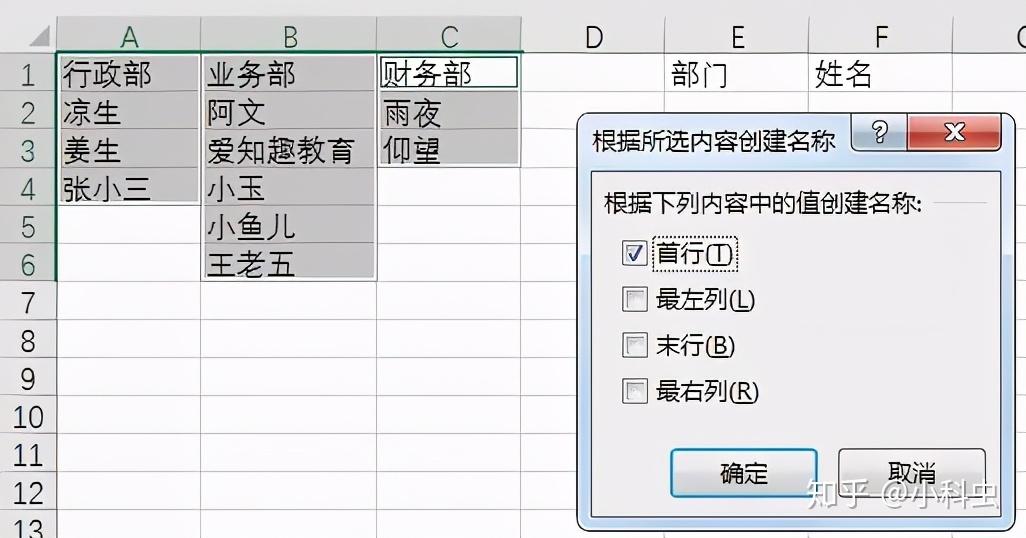Click the 最左列(L) label text
The width and height of the screenshot is (1026, 538).
[x=705, y=300]
